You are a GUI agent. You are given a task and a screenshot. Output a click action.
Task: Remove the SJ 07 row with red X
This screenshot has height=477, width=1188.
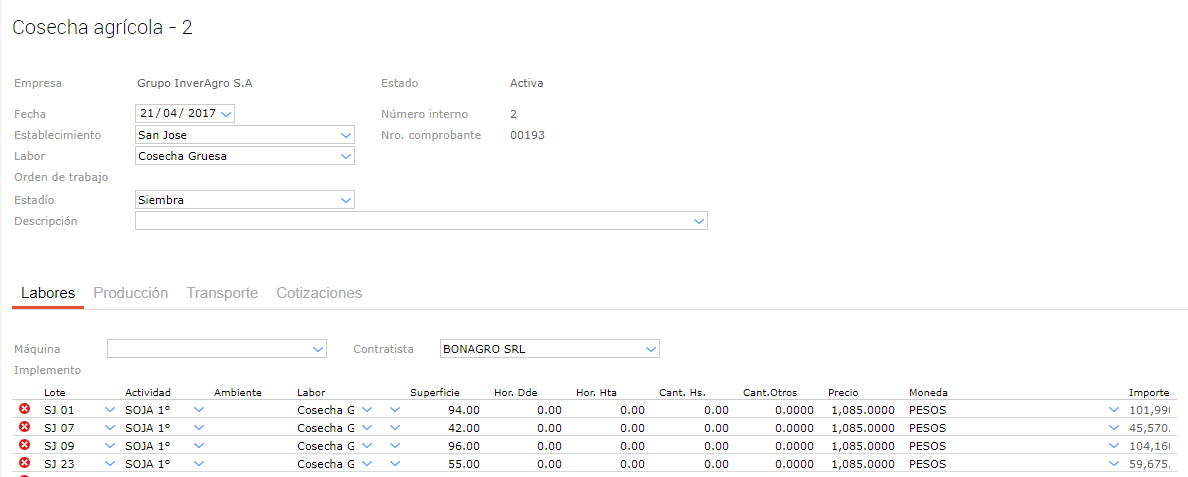(x=25, y=427)
